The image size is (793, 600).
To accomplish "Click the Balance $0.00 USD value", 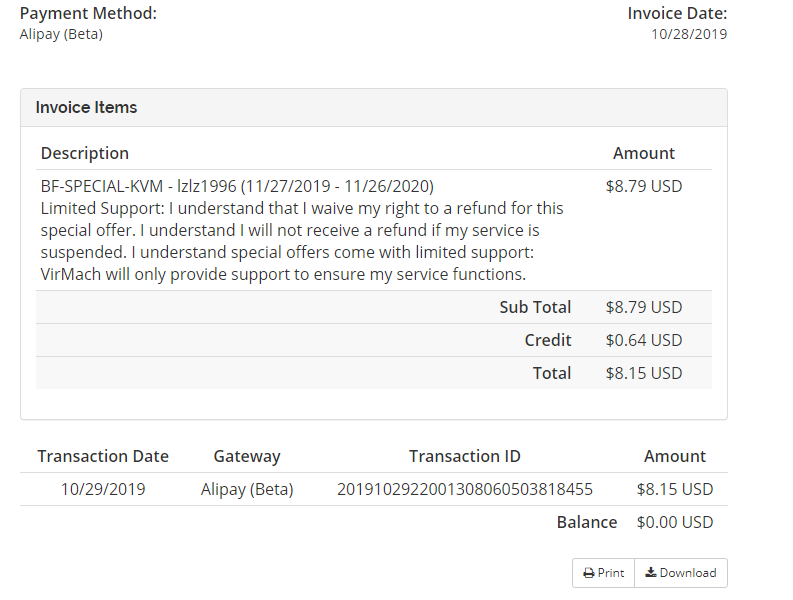I will (x=675, y=522).
